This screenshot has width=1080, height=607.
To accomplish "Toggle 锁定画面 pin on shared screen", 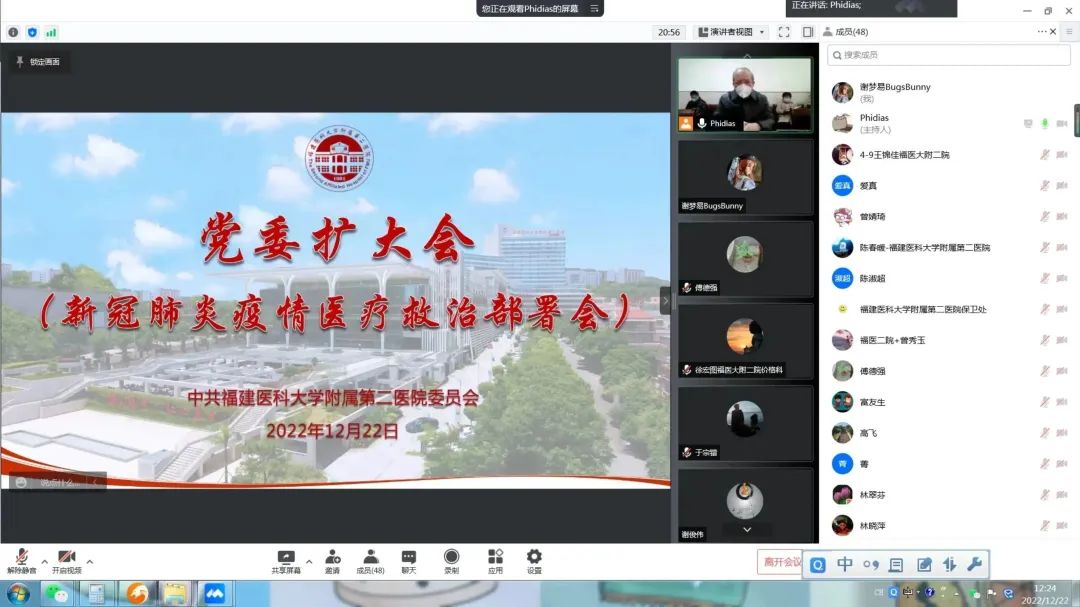I will pyautogui.click(x=37, y=62).
